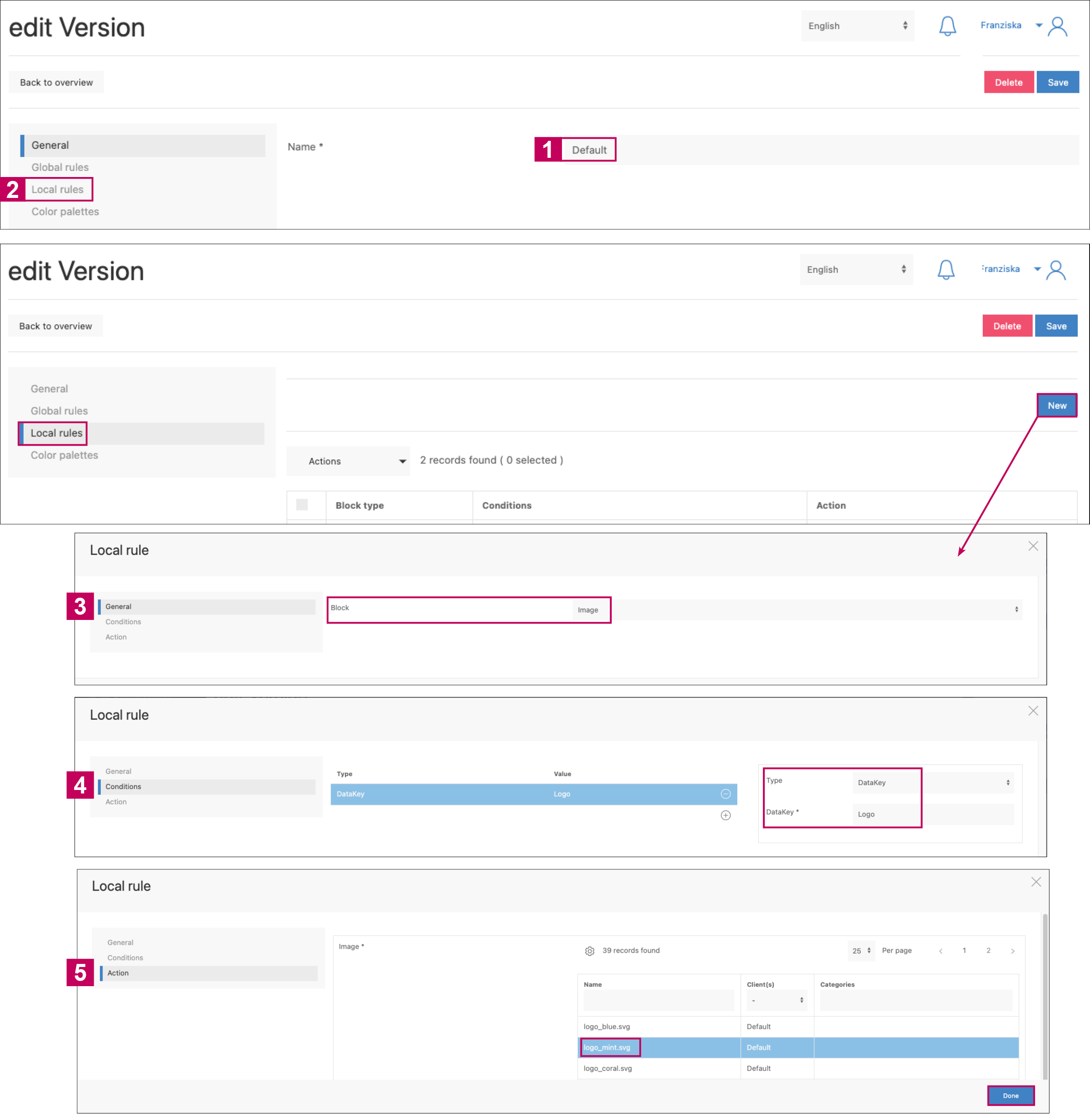
Task: Toggle the select-all checkbox in rules table
Action: (302, 505)
